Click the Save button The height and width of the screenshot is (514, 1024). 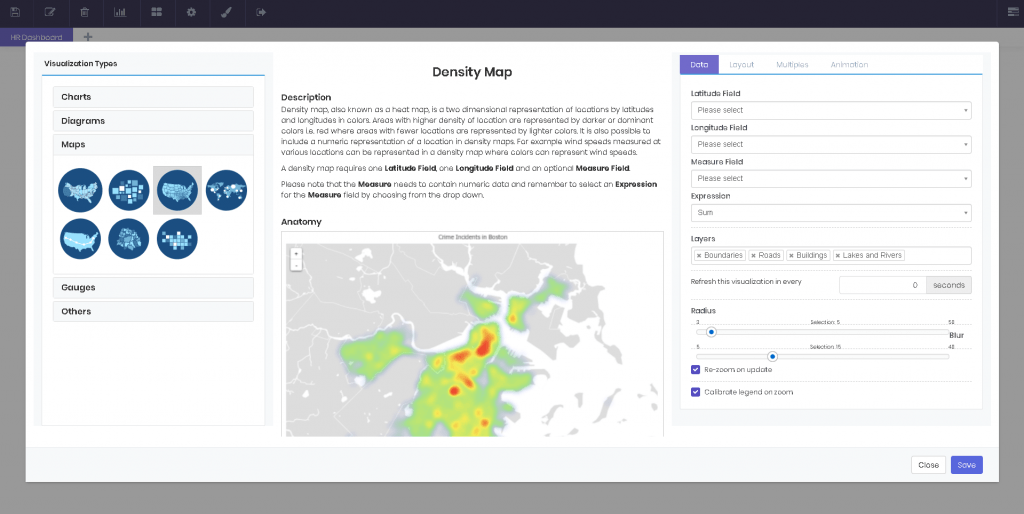pyautogui.click(x=966, y=465)
